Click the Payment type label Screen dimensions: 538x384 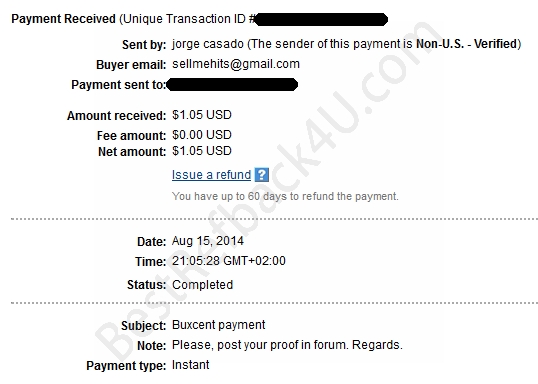point(126,366)
